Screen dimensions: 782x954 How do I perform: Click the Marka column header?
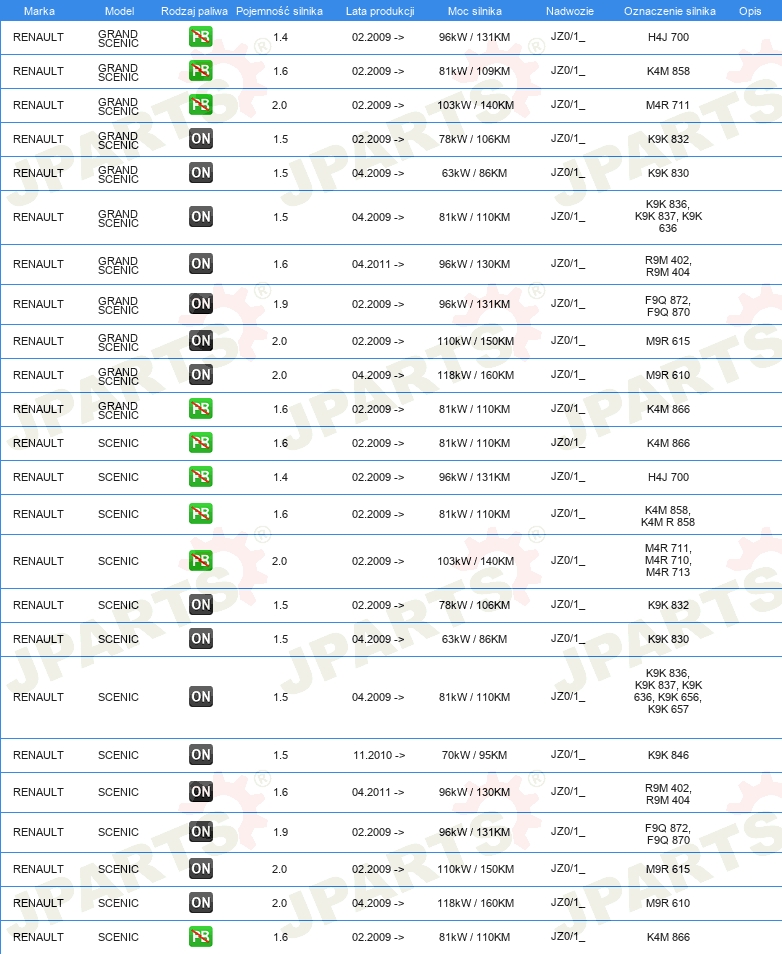coord(39,11)
